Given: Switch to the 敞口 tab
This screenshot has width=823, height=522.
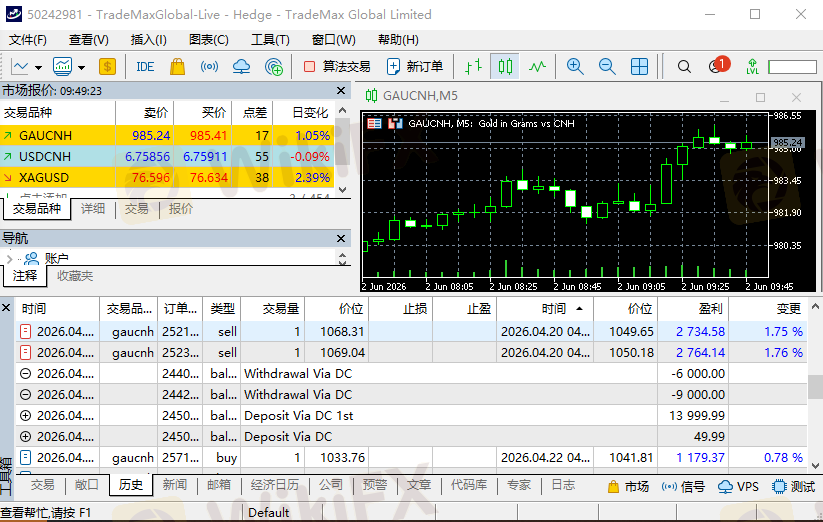Looking at the screenshot, I should click(87, 485).
